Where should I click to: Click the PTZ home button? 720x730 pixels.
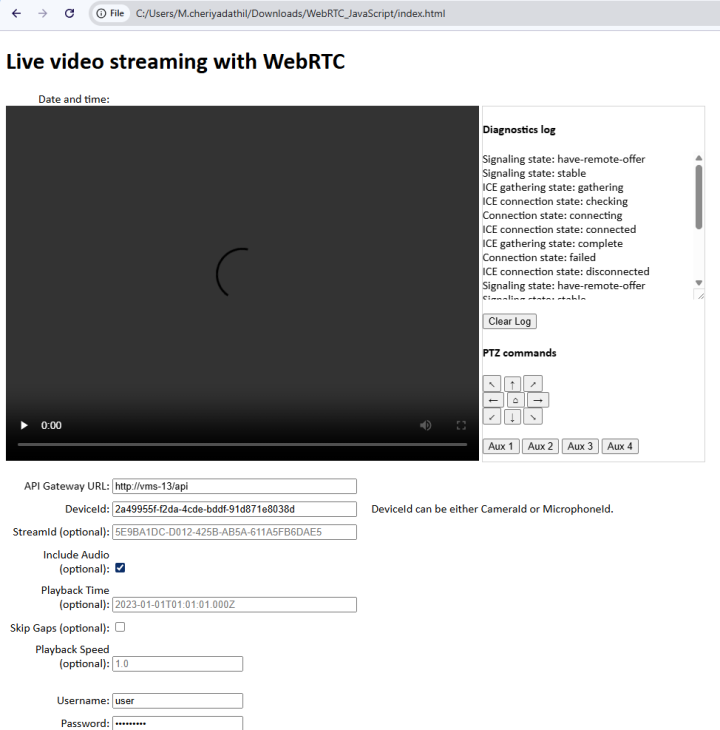[x=514, y=400]
